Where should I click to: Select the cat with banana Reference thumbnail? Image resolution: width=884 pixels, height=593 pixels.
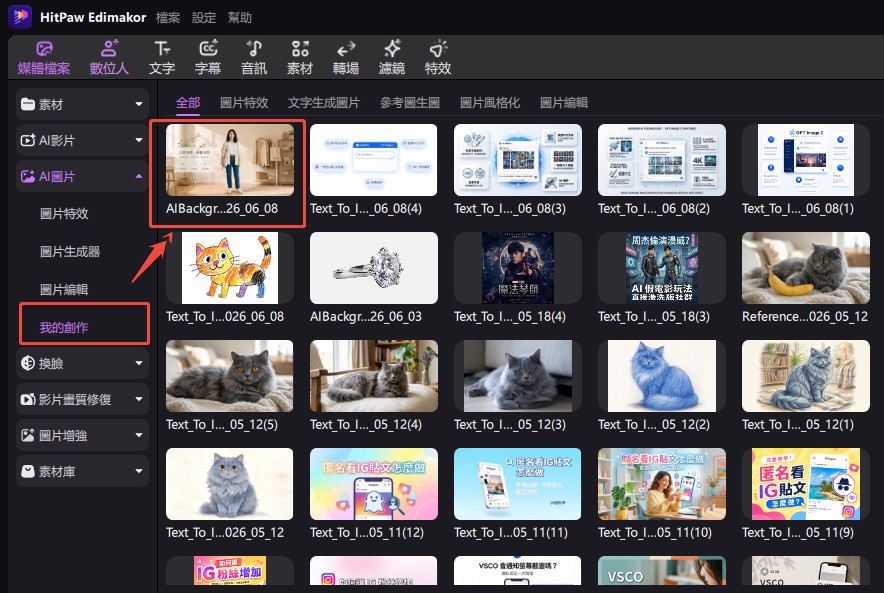coord(806,268)
